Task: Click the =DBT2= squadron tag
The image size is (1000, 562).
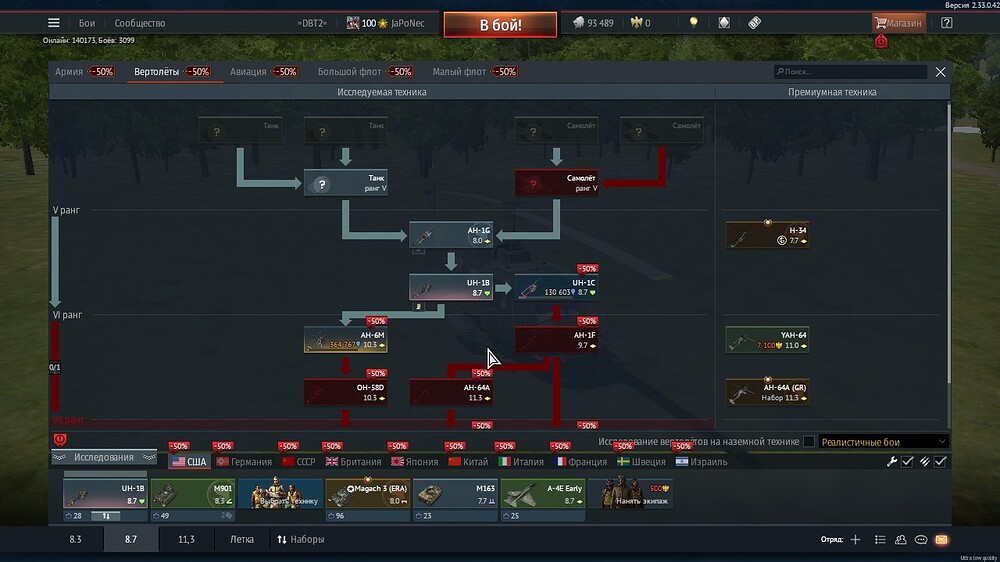Action: (x=312, y=23)
